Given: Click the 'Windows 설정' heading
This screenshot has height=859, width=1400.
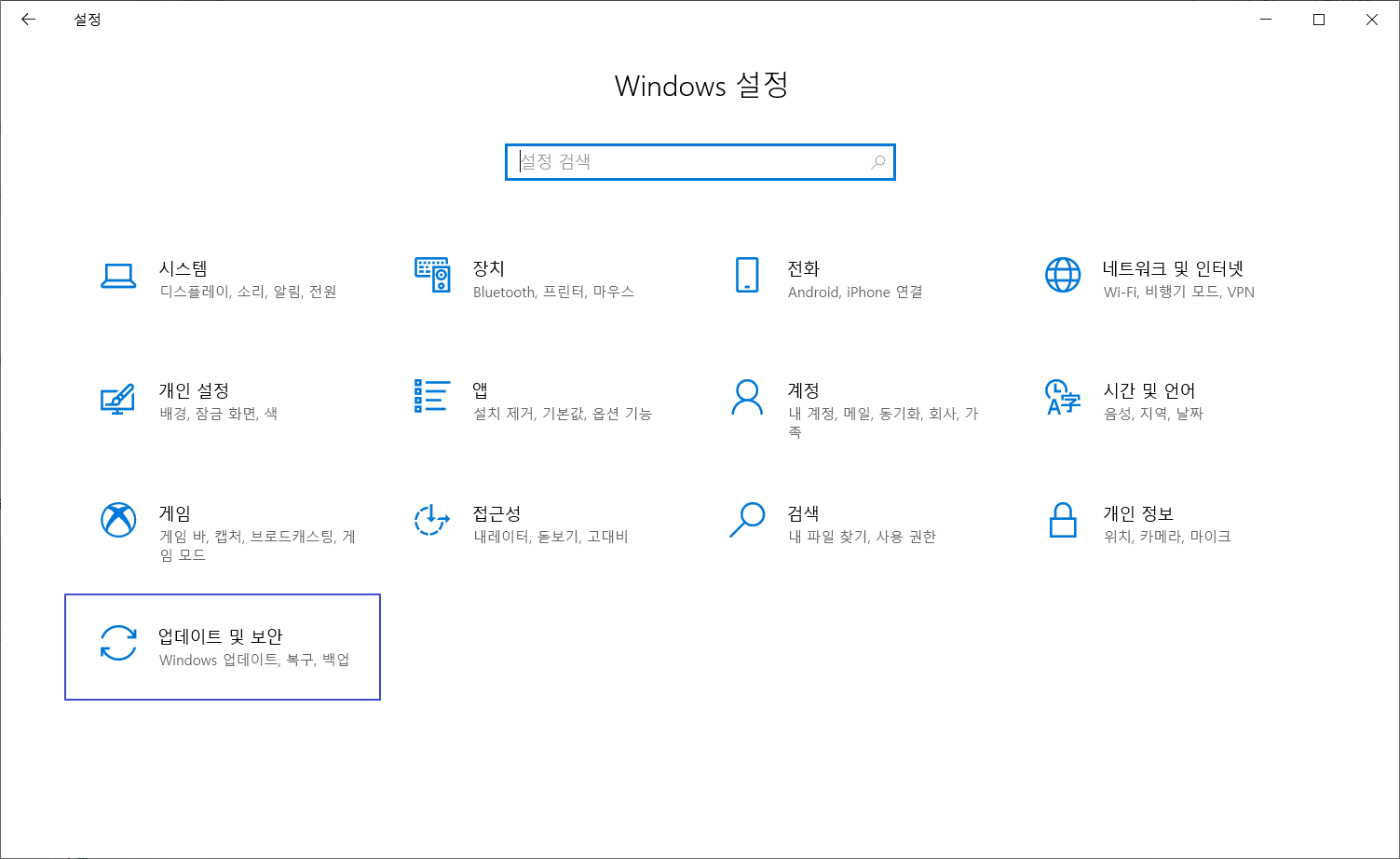Looking at the screenshot, I should [x=701, y=86].
